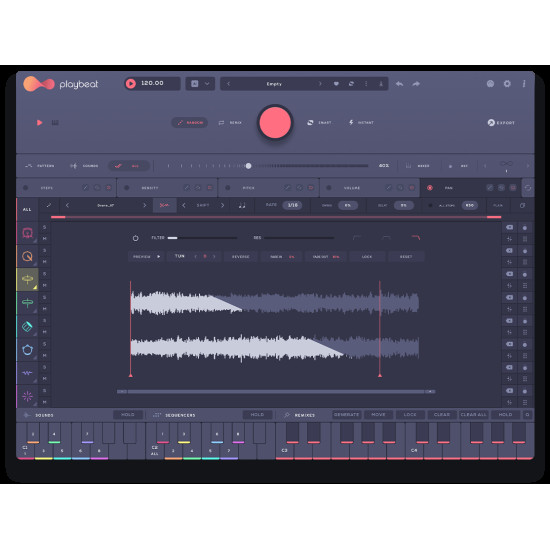Undo the last action
This screenshot has height=550, width=550.
point(400,84)
